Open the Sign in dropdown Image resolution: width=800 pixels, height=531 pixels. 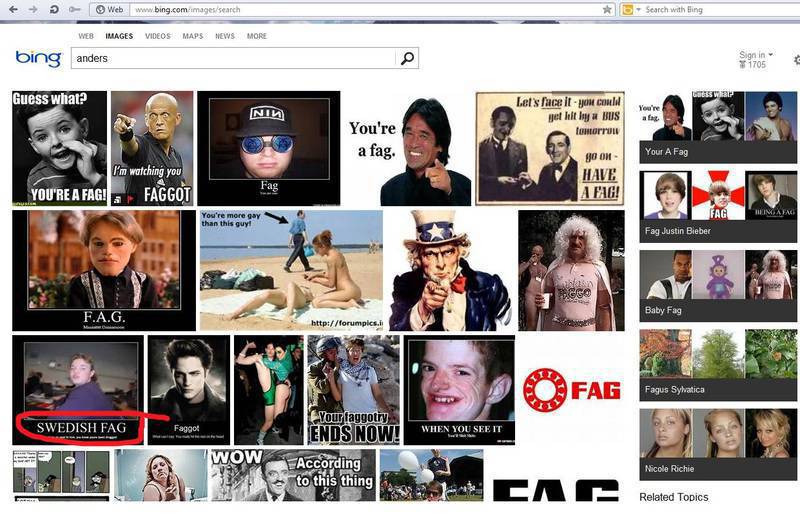756,55
